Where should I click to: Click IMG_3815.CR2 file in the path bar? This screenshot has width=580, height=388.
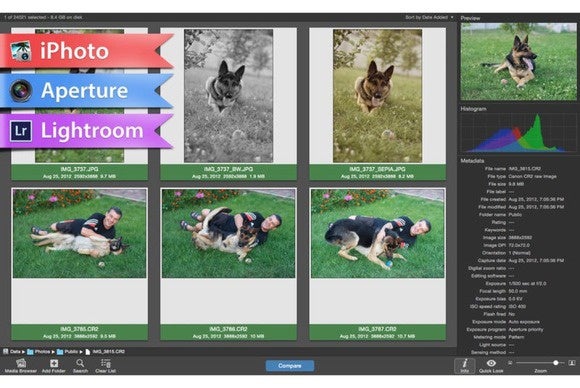[105, 352]
